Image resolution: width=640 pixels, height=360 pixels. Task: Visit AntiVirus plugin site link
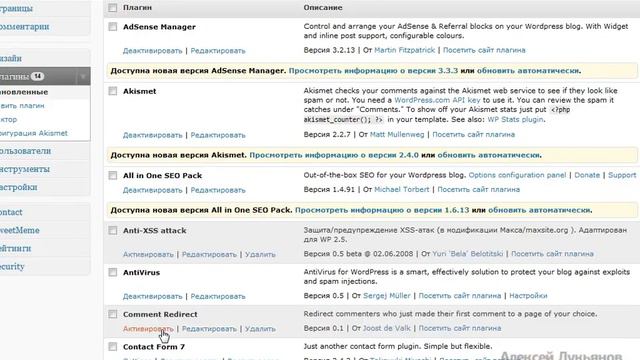[x=460, y=296]
